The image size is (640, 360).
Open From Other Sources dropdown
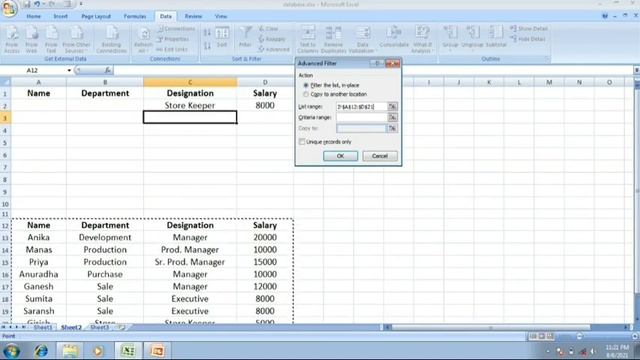coord(76,39)
